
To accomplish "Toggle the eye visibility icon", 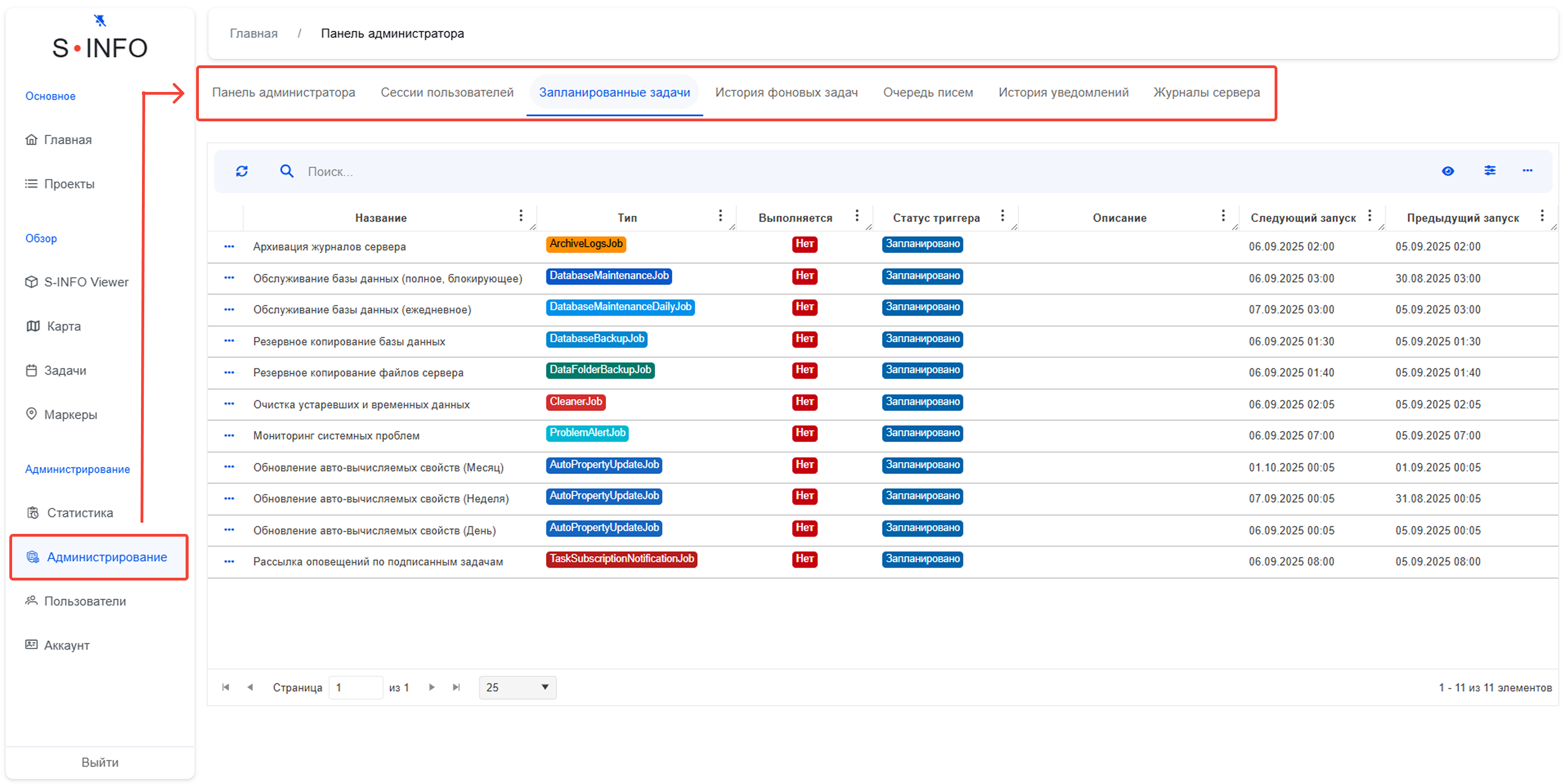I will (1448, 171).
